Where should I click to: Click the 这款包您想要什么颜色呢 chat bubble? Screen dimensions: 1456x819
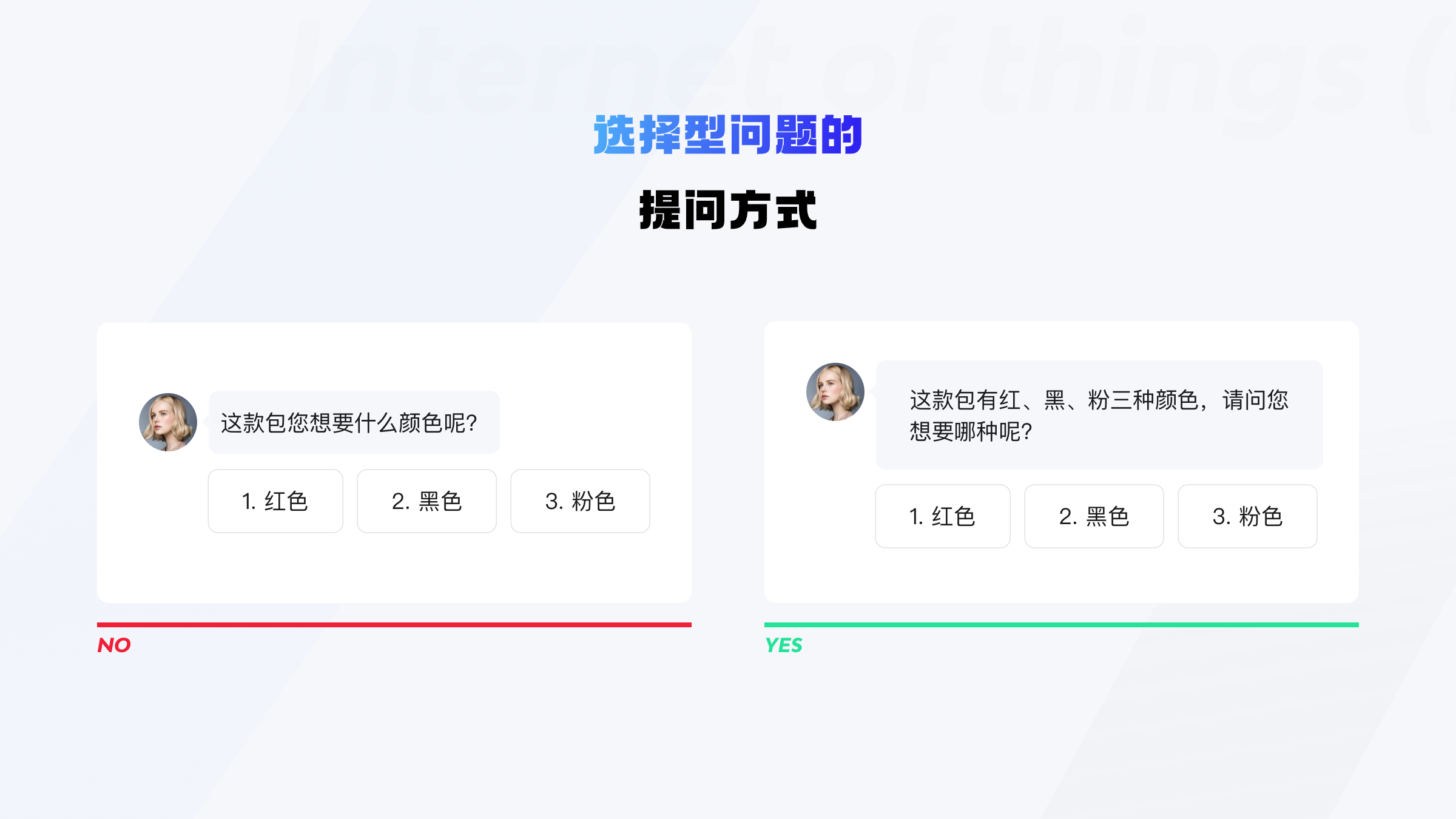354,422
